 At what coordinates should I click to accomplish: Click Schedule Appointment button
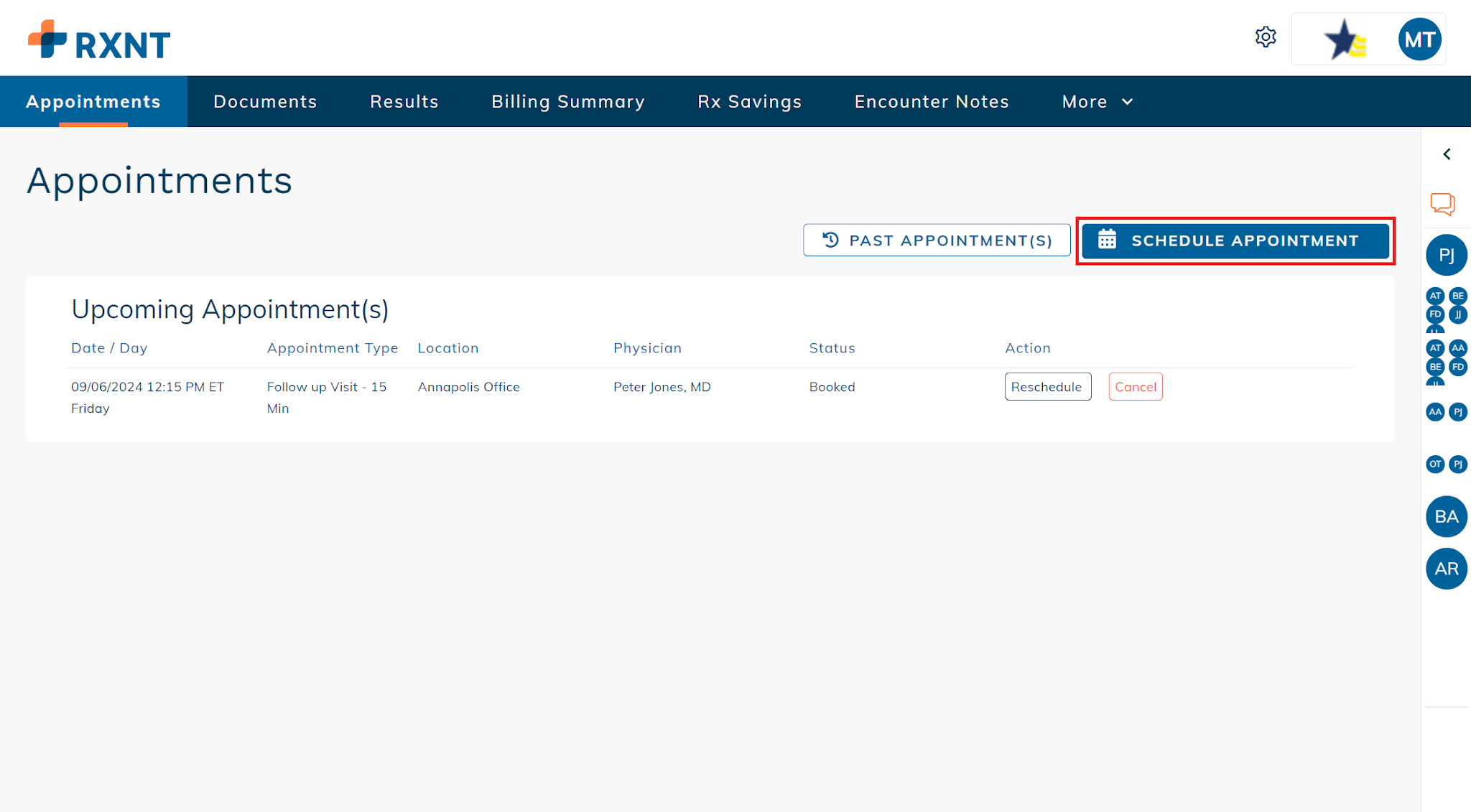pyautogui.click(x=1235, y=241)
